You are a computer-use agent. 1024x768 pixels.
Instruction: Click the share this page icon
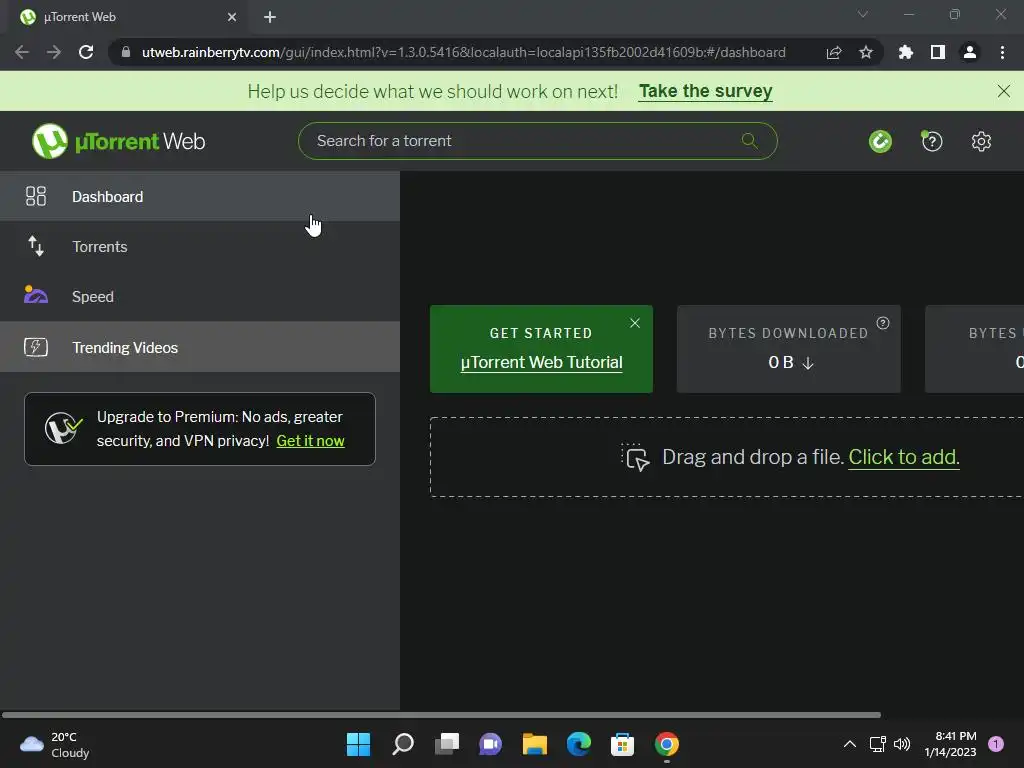pyautogui.click(x=834, y=52)
